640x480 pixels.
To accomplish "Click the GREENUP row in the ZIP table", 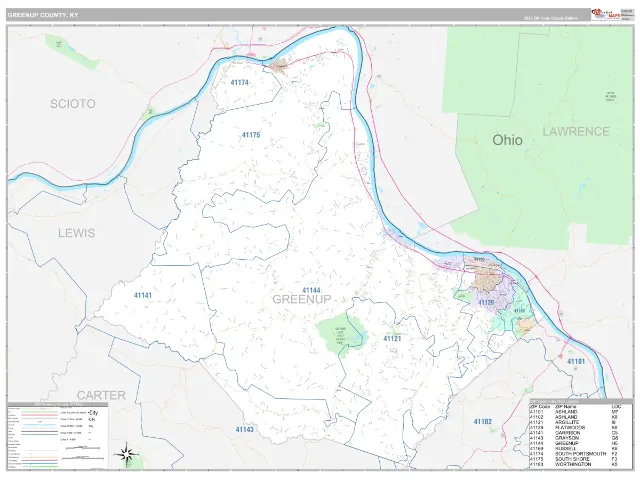I will tap(574, 443).
